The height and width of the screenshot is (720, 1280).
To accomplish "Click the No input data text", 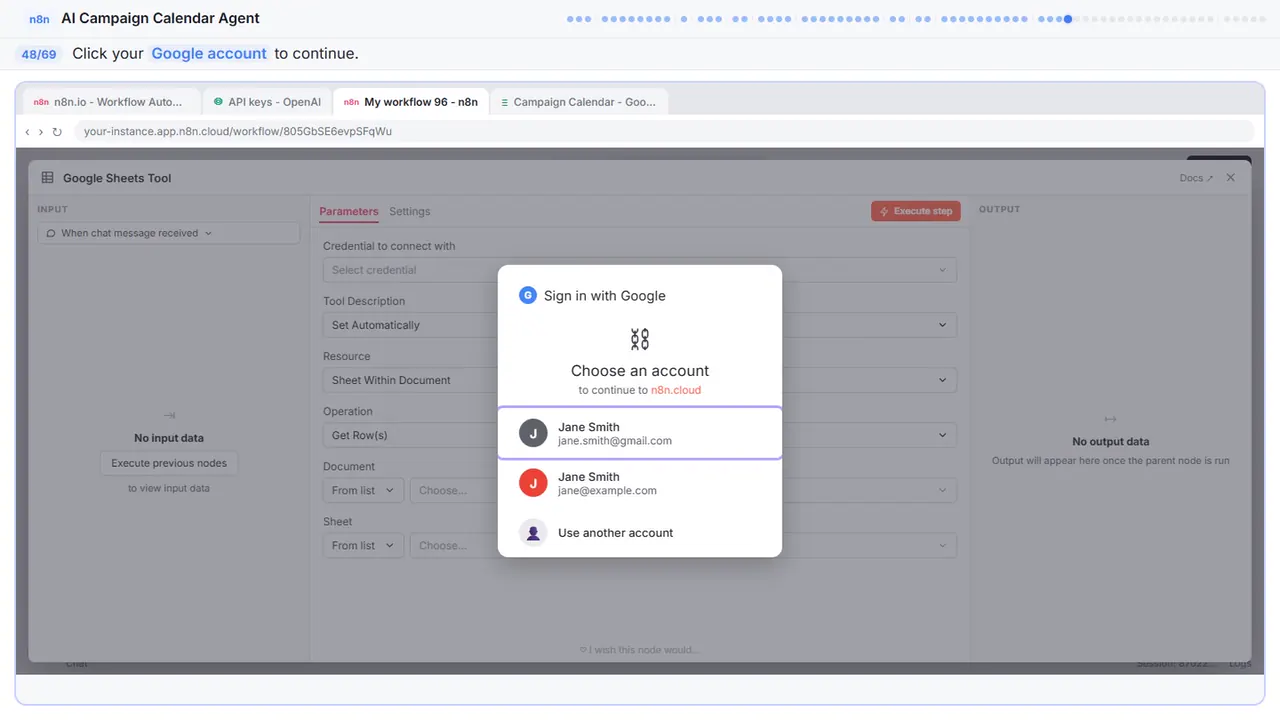I will (x=169, y=438).
